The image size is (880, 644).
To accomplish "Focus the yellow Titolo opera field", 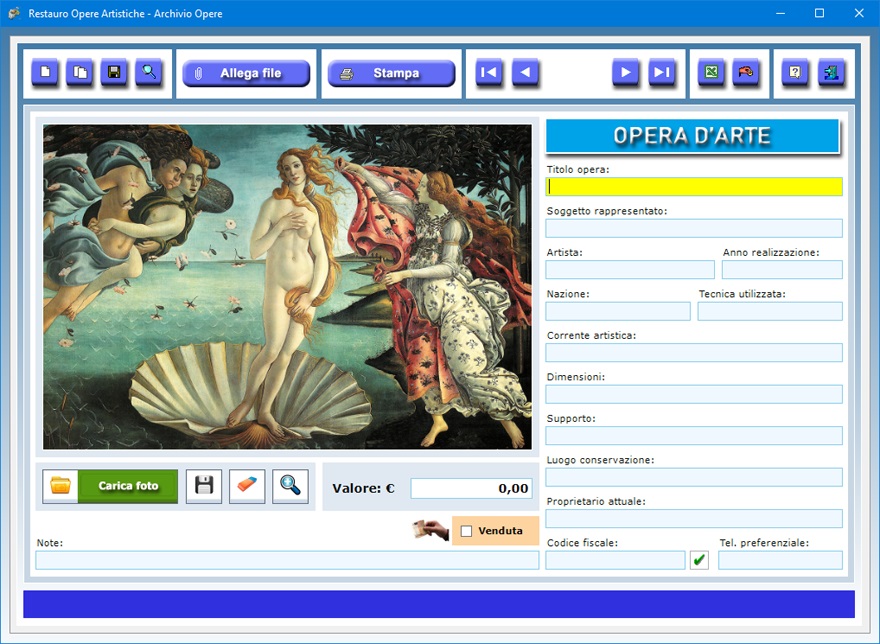I will coord(694,186).
